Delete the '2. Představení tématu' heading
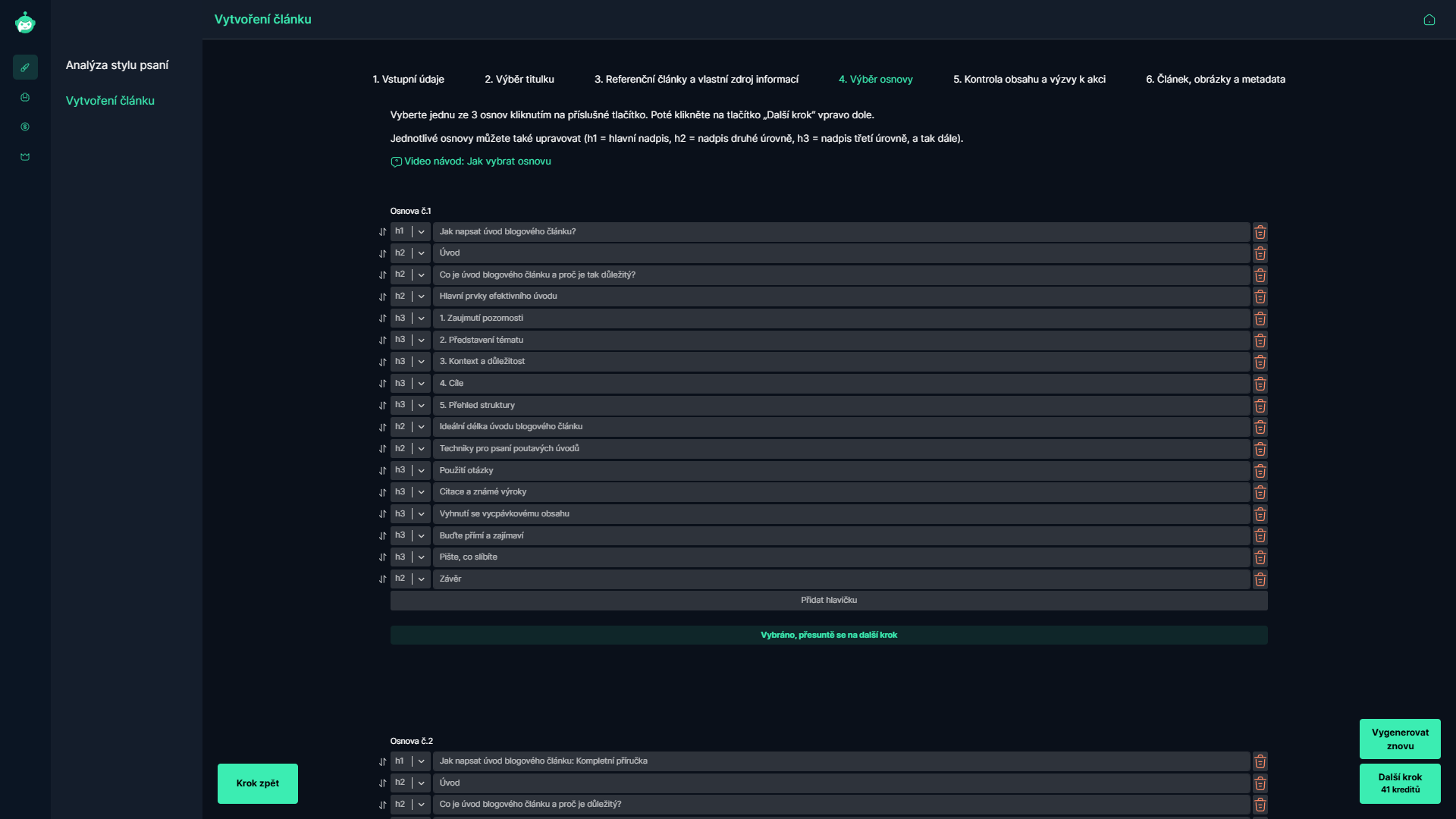Viewport: 1456px width, 819px height. [x=1260, y=340]
